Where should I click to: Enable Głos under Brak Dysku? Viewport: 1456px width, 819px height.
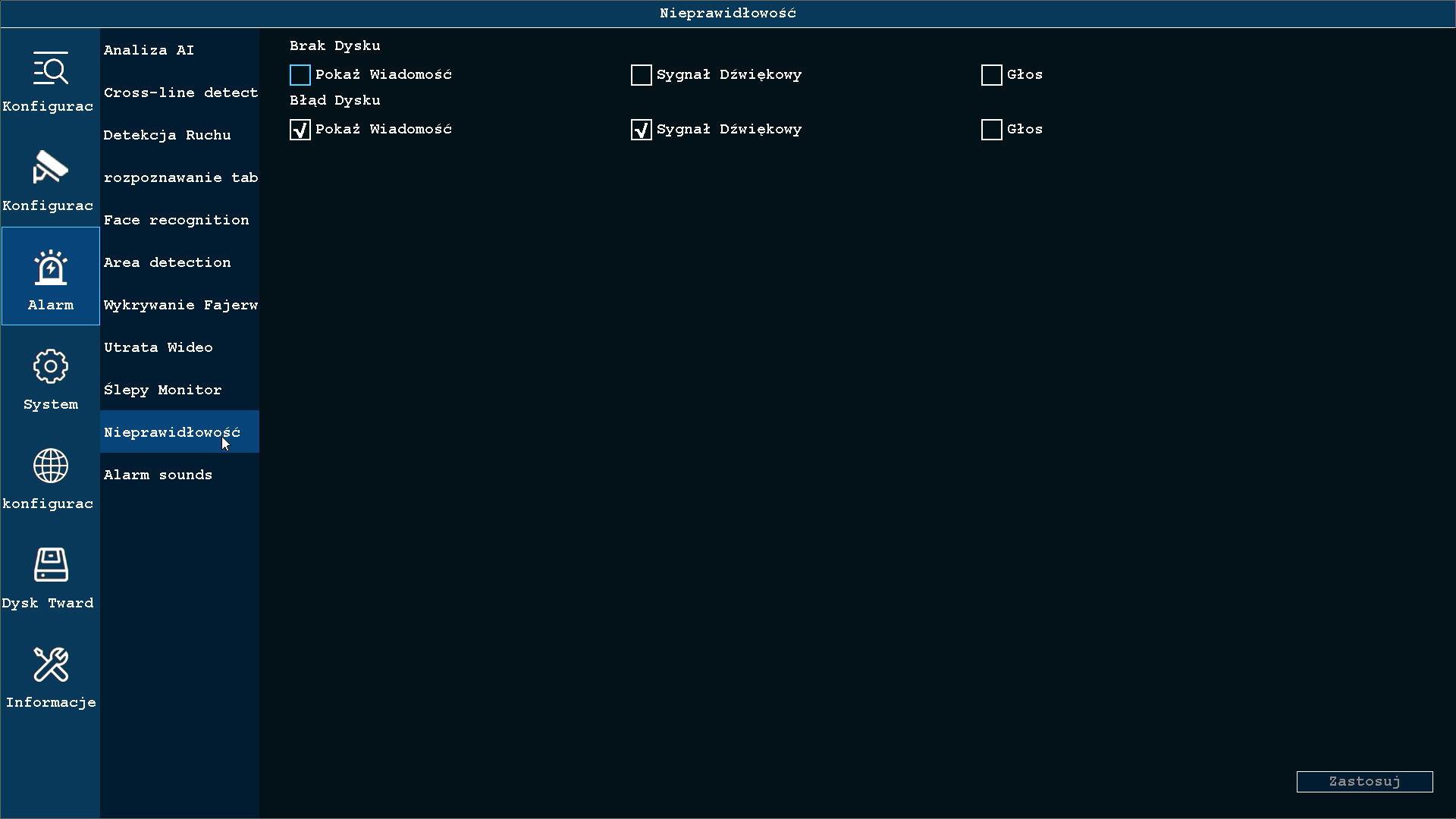[x=992, y=75]
